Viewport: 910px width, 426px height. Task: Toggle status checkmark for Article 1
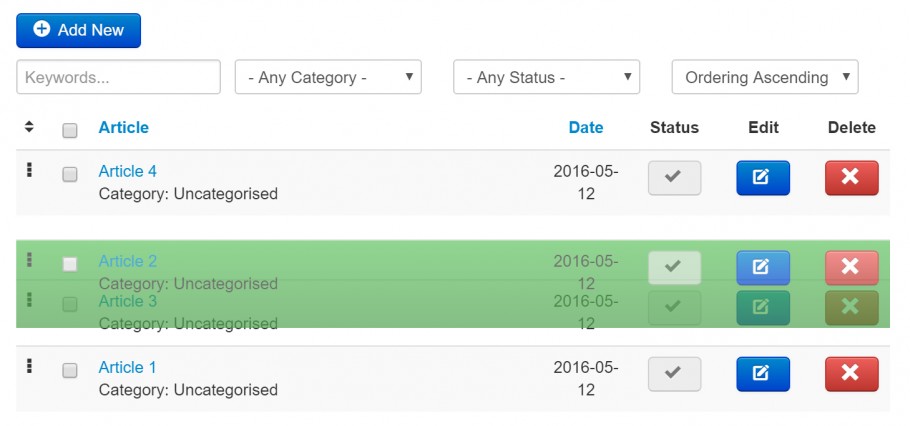(x=674, y=374)
